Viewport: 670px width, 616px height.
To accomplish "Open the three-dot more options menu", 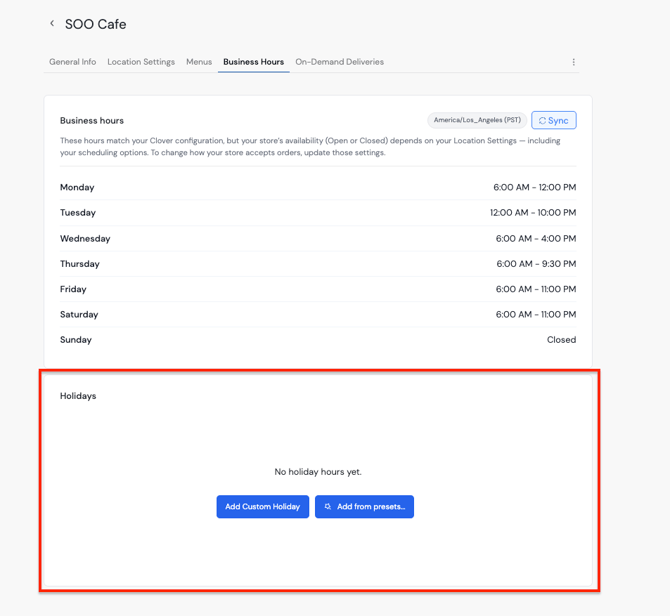I will (573, 62).
